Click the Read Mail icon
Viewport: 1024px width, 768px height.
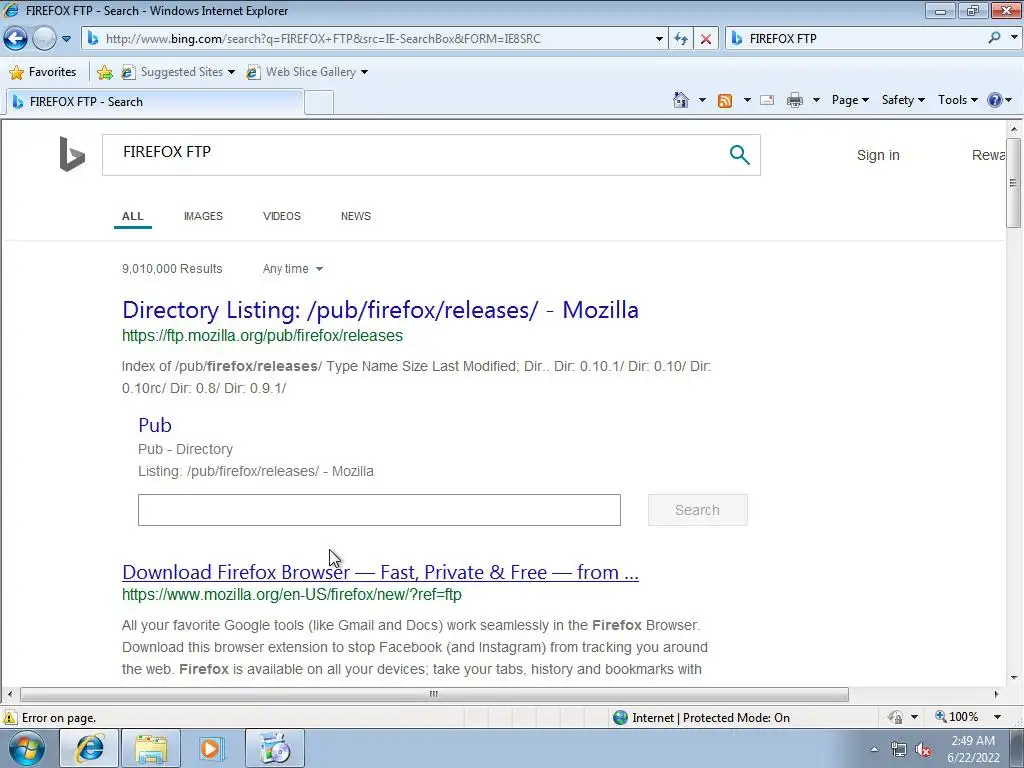coord(767,101)
